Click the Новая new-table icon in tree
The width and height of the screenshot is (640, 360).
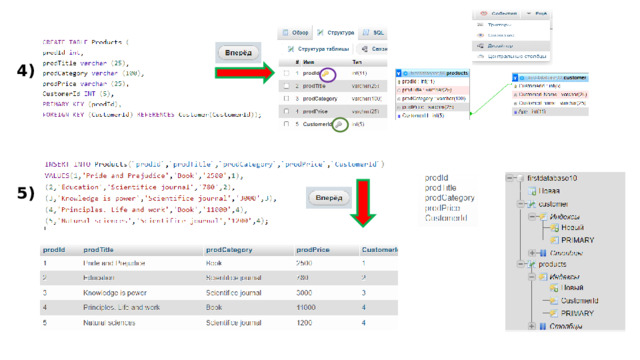531,191
